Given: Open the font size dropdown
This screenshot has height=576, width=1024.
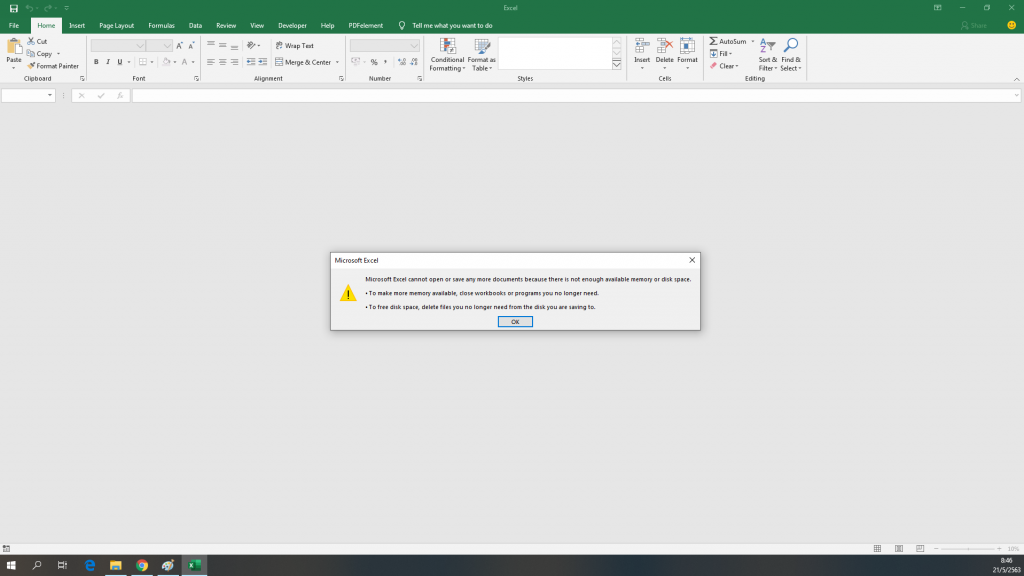Looking at the screenshot, I should coord(166,45).
